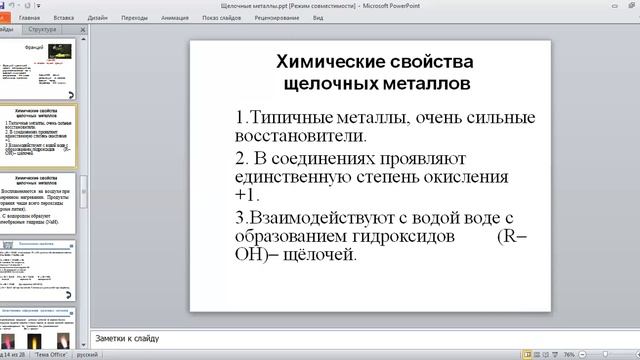The height and width of the screenshot is (360, 640).
Task: Switch to the Дизайн ribbon tab
Action: coord(98,18)
